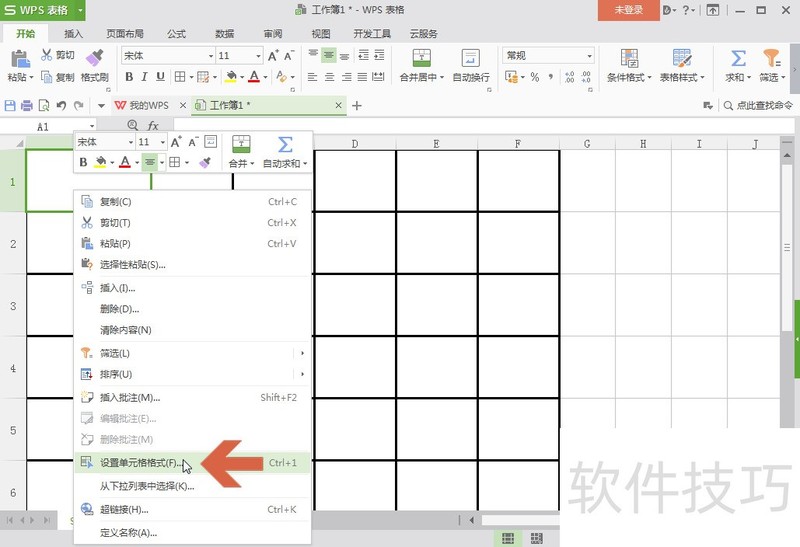The image size is (800, 547).
Task: Open the 开发工具 ribbon tab
Action: [372, 34]
